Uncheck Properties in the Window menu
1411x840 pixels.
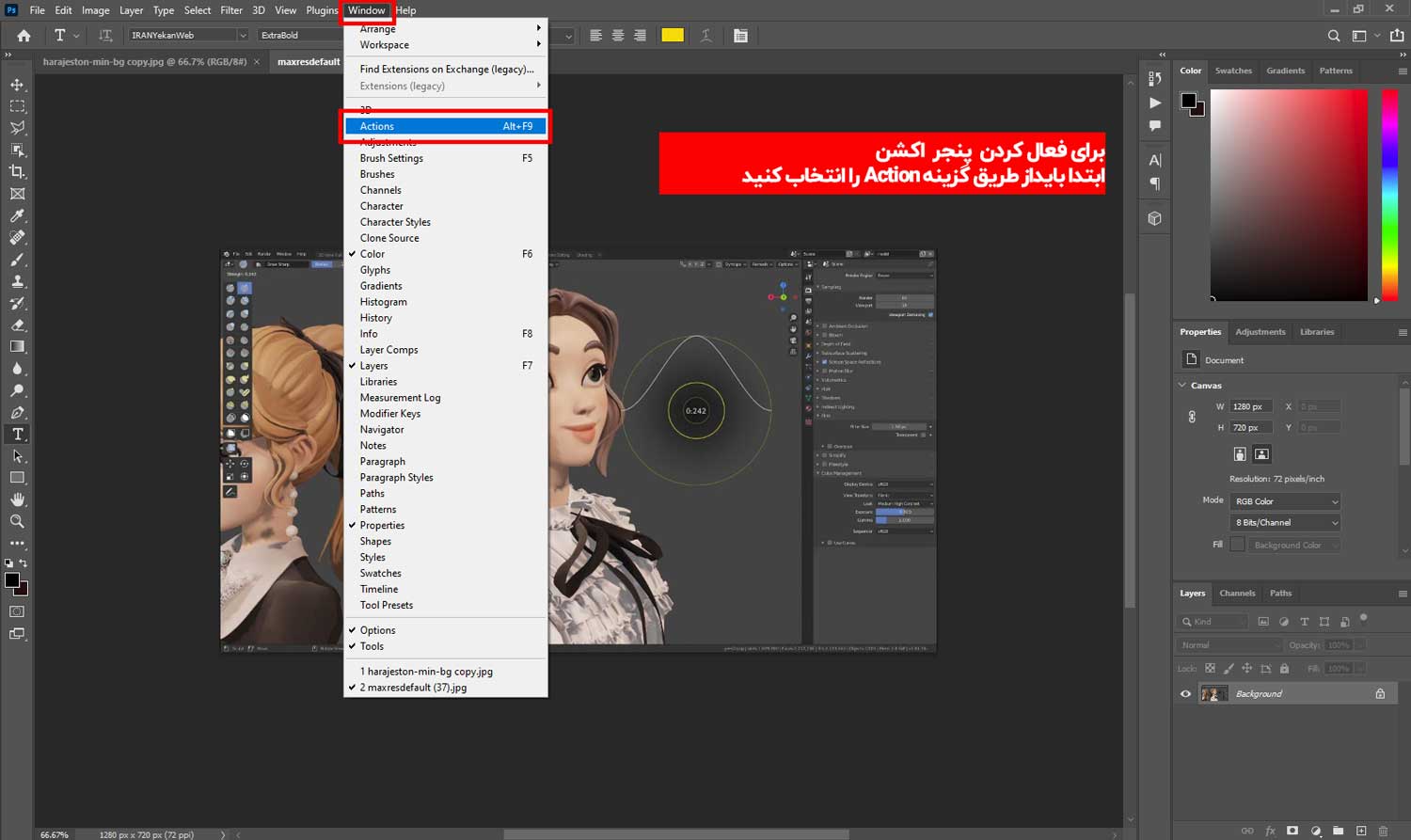(x=446, y=526)
